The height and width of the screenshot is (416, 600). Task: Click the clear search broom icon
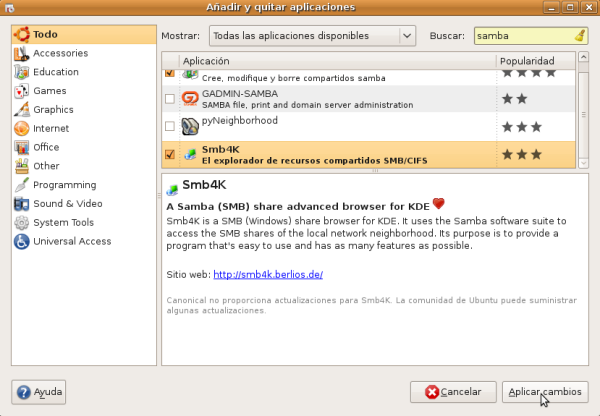point(581,36)
